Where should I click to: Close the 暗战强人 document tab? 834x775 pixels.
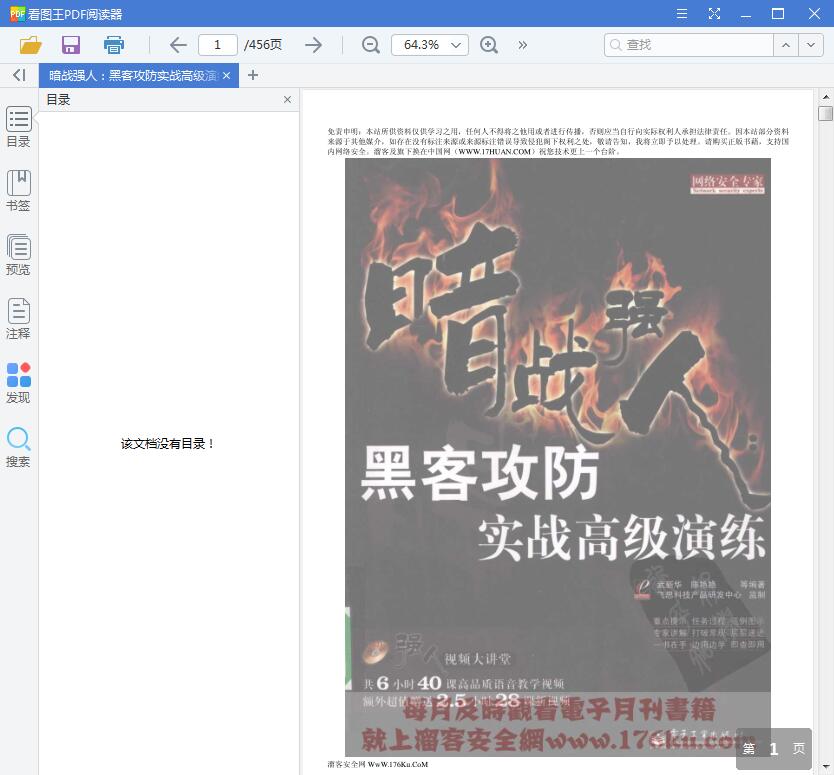[x=227, y=76]
